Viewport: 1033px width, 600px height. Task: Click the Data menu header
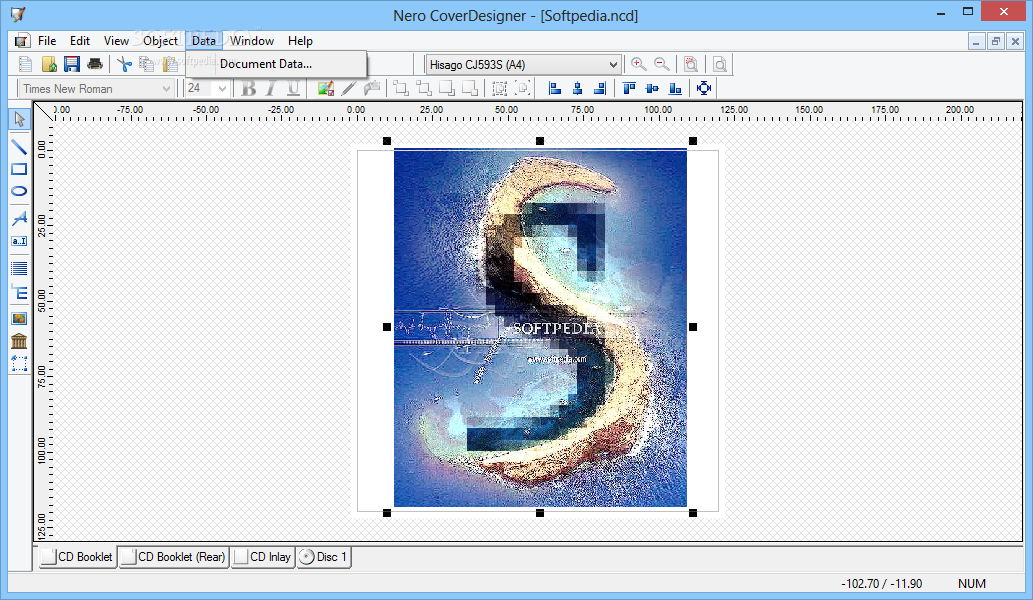pyautogui.click(x=204, y=41)
